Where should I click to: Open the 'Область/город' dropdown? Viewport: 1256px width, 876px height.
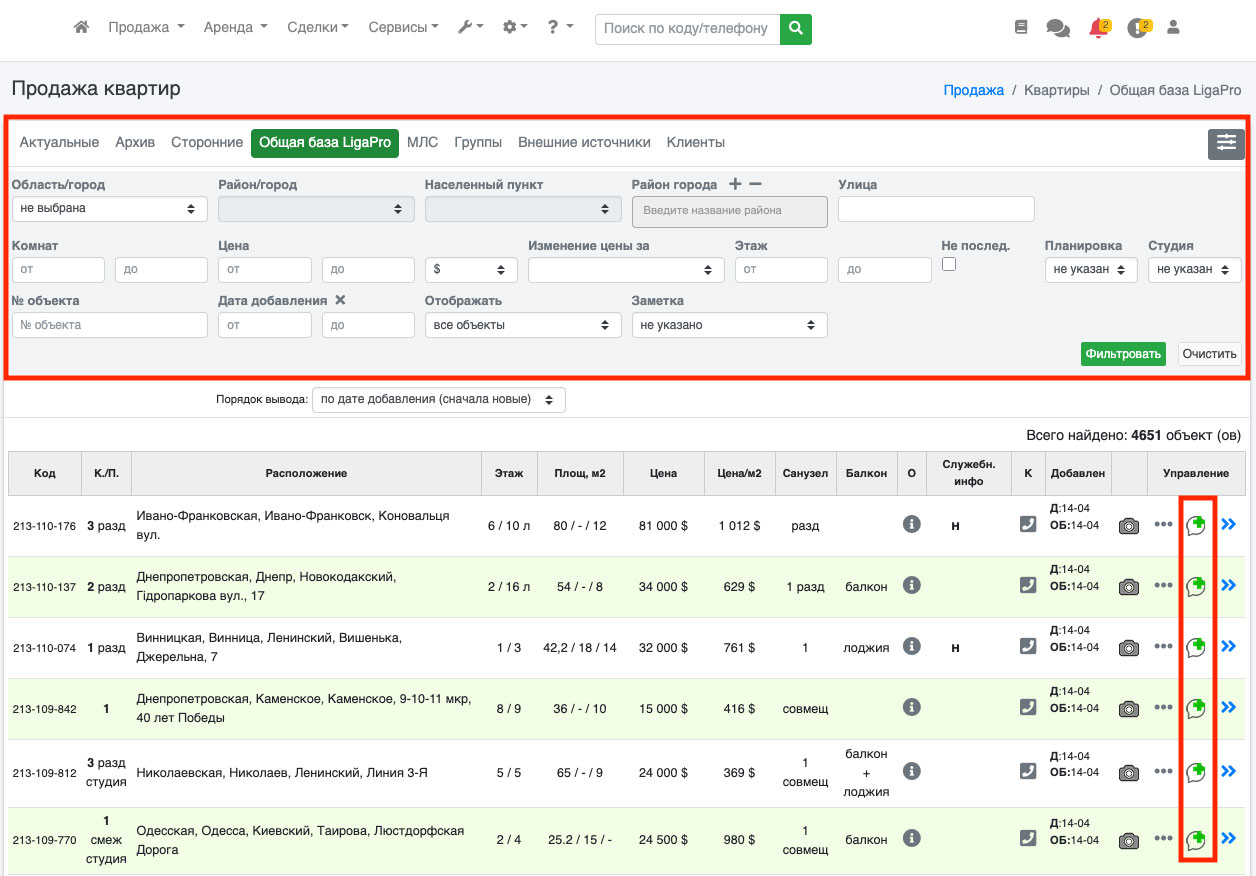(110, 209)
